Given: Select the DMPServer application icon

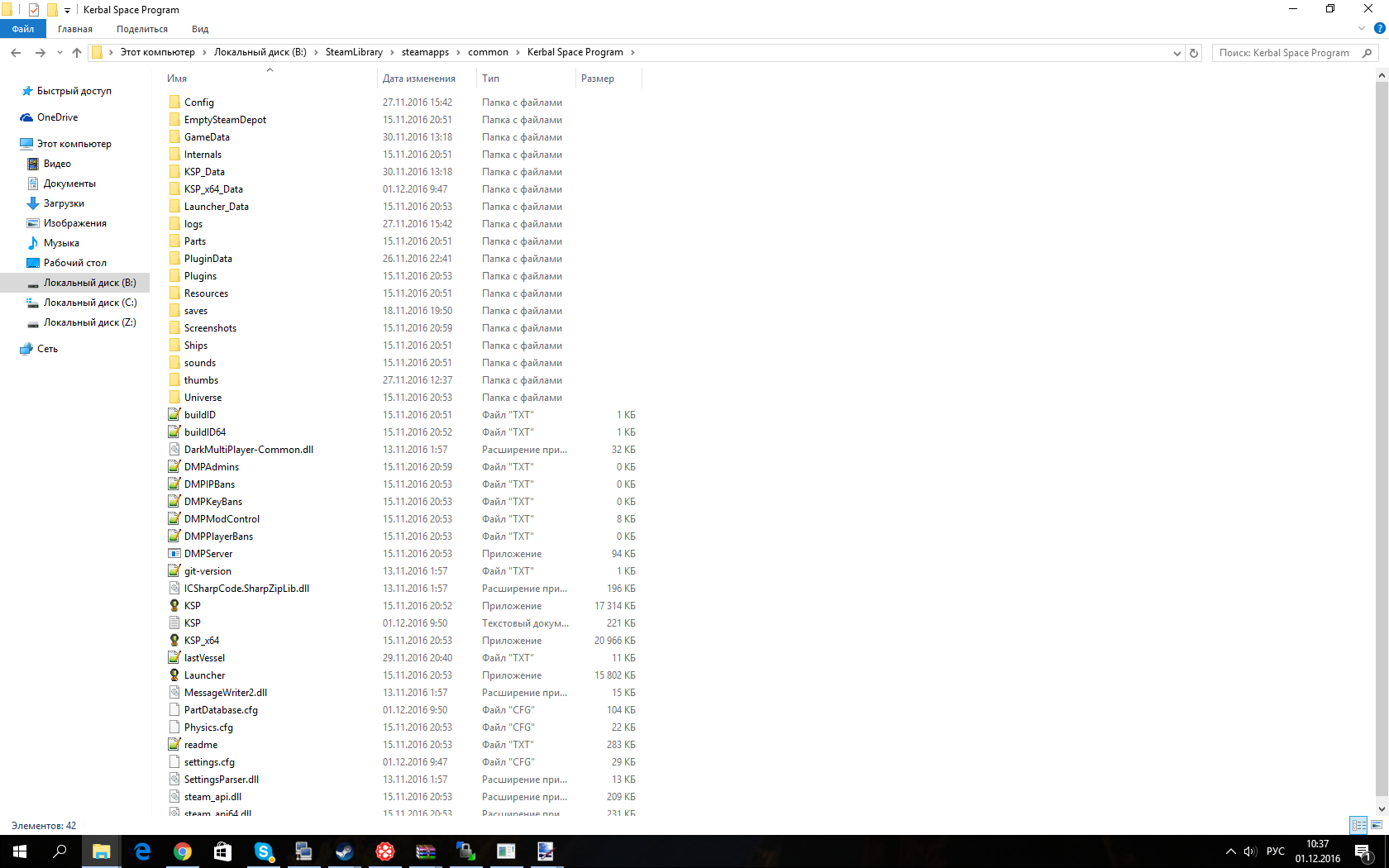Looking at the screenshot, I should tap(174, 554).
